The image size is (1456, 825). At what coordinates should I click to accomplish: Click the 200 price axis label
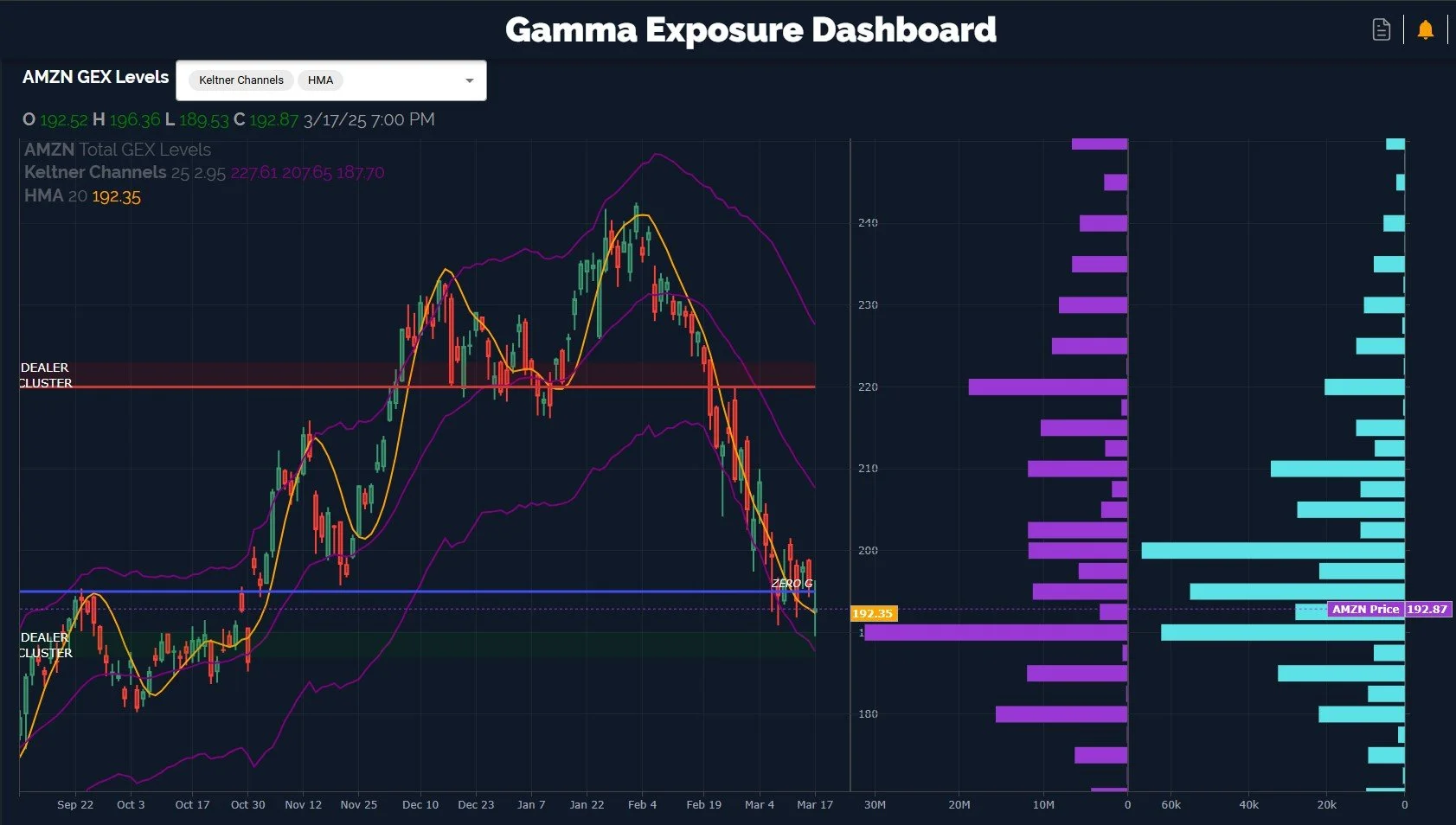point(868,551)
